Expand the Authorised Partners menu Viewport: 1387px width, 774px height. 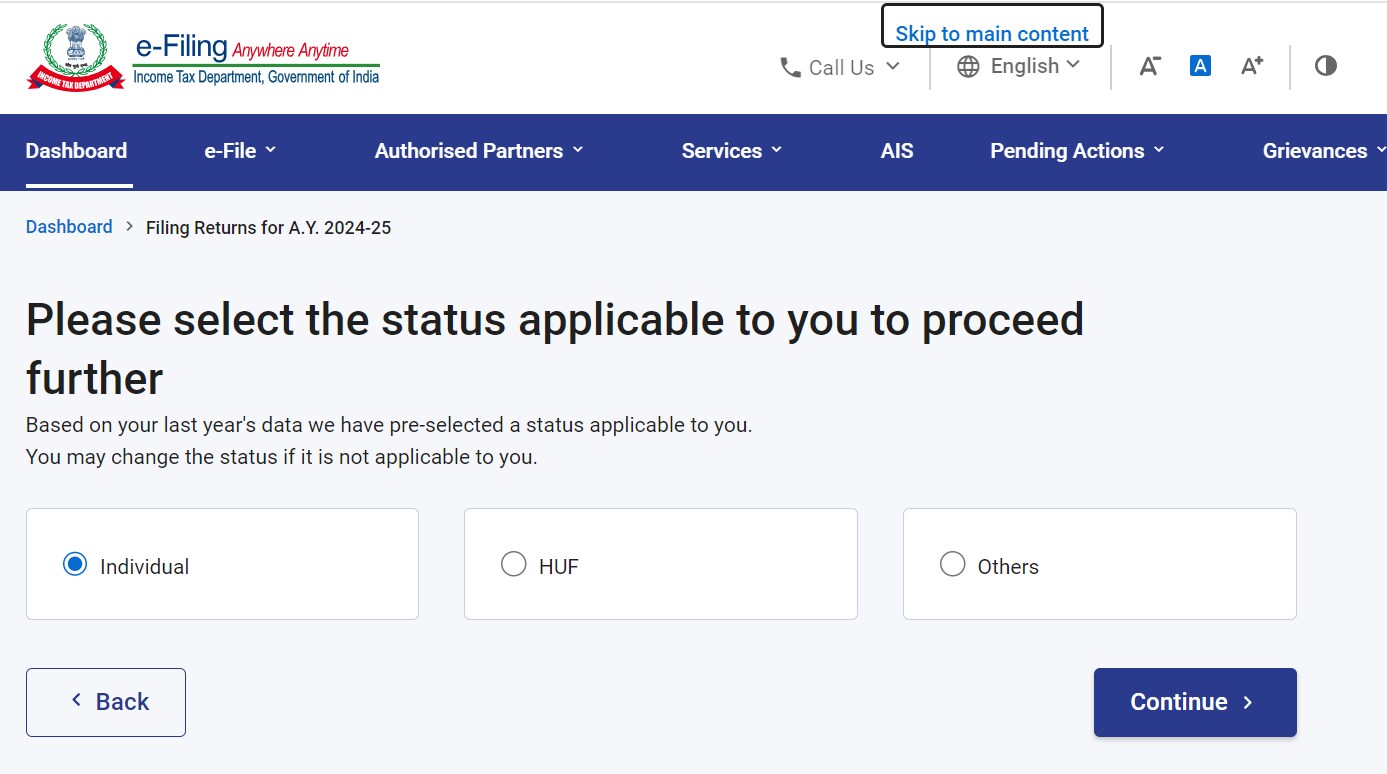point(479,151)
